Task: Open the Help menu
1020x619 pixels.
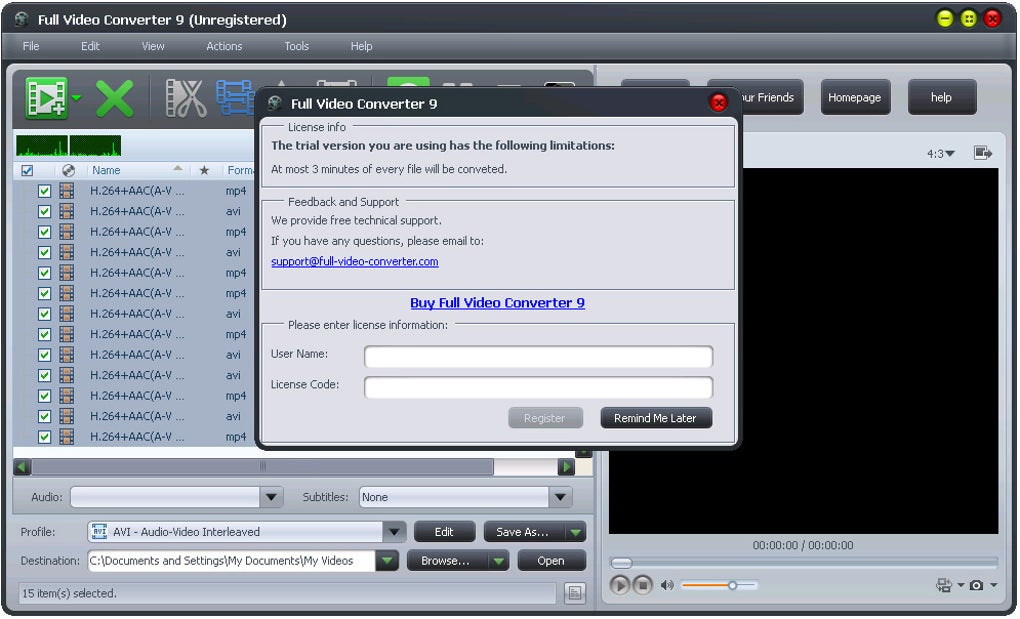Action: point(361,46)
